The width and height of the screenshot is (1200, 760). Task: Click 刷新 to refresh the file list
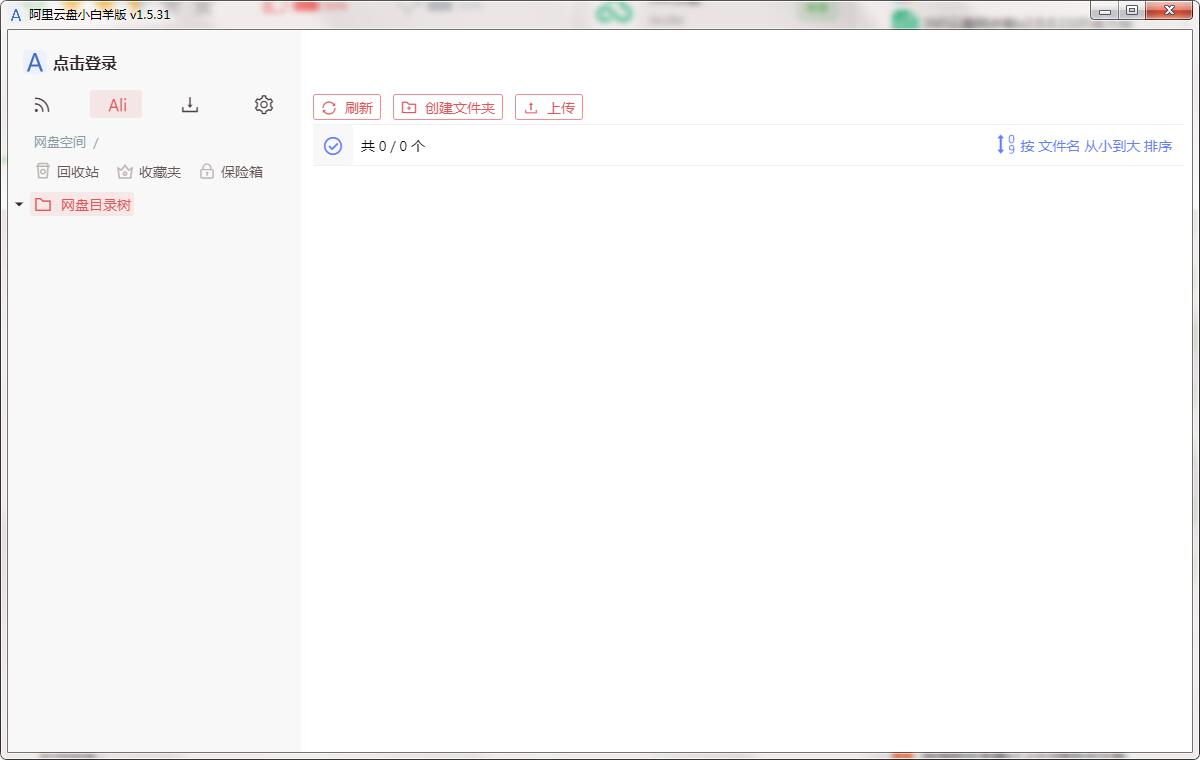[347, 106]
